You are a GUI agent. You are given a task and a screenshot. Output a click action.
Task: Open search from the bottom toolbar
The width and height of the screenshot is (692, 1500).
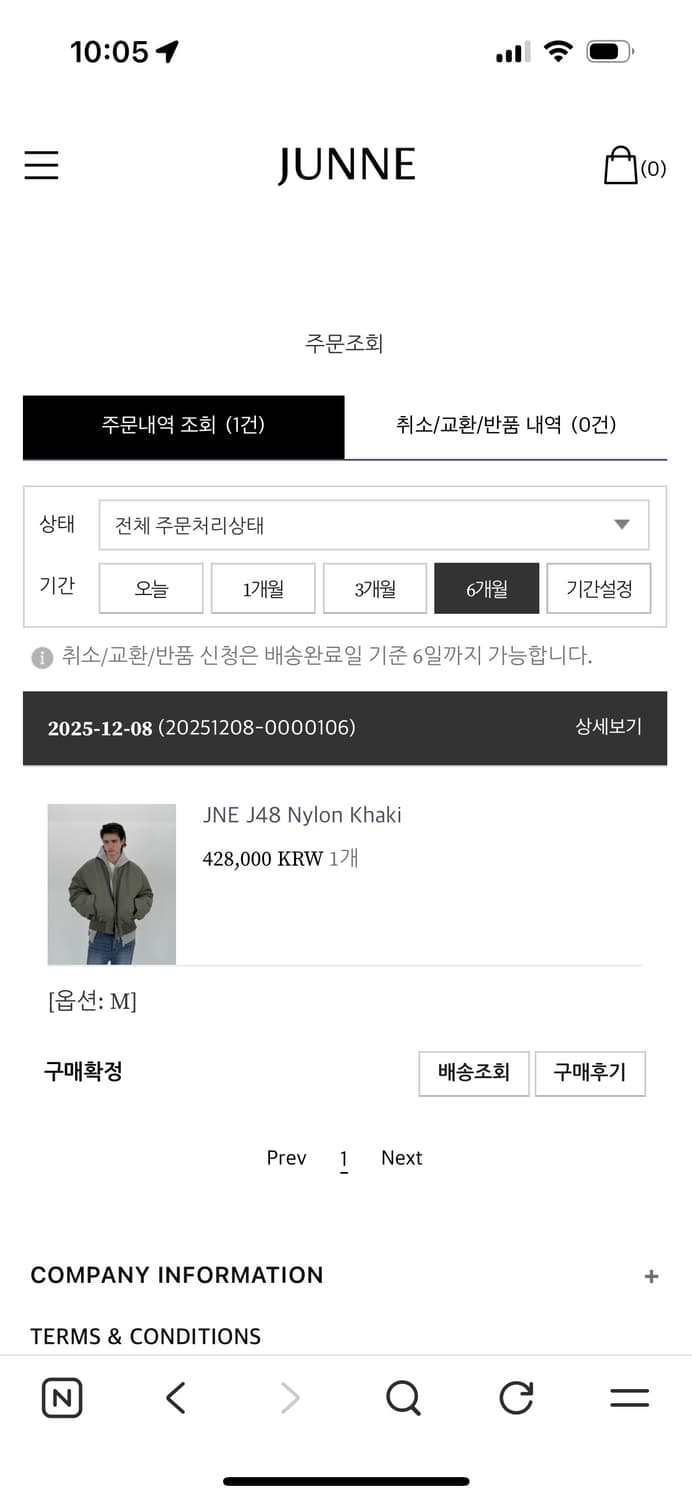coord(402,1398)
